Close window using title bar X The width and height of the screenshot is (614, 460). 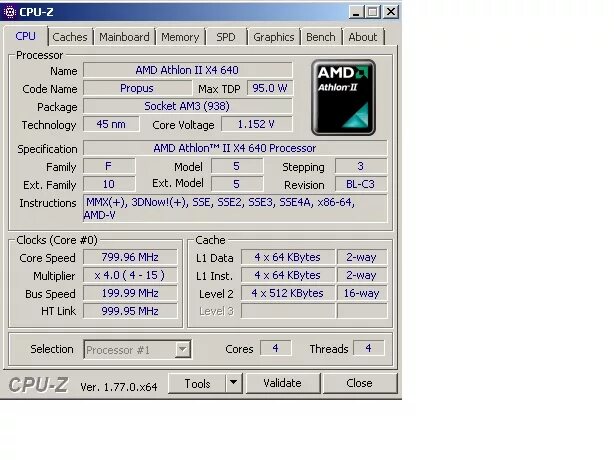(x=390, y=12)
